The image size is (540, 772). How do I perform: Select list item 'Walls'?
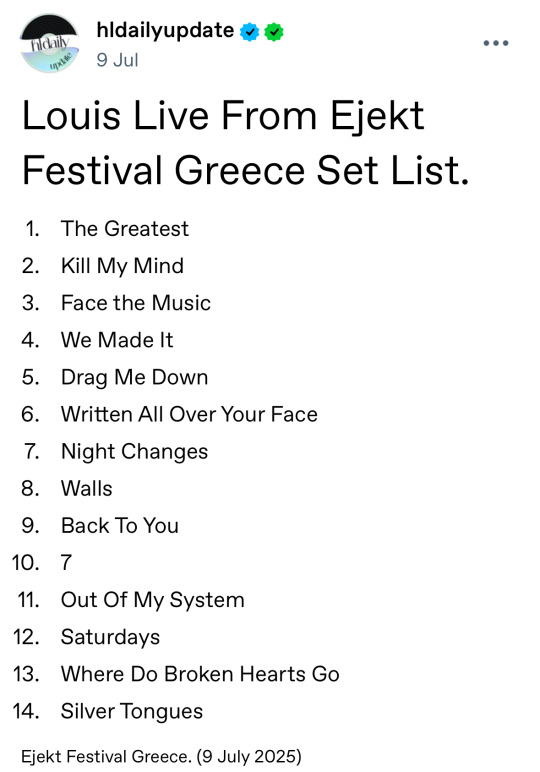click(x=87, y=489)
